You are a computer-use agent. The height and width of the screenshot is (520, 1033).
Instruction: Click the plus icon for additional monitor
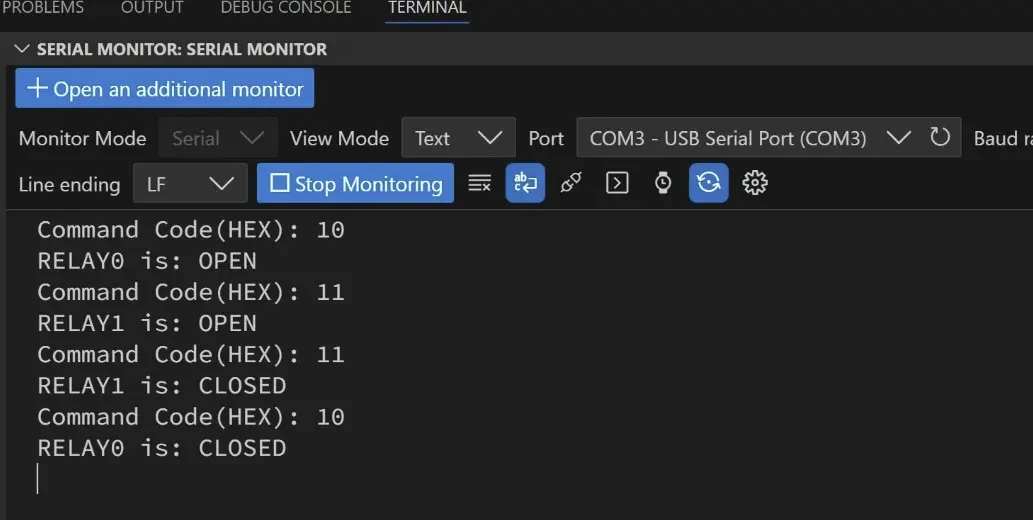pos(37,88)
